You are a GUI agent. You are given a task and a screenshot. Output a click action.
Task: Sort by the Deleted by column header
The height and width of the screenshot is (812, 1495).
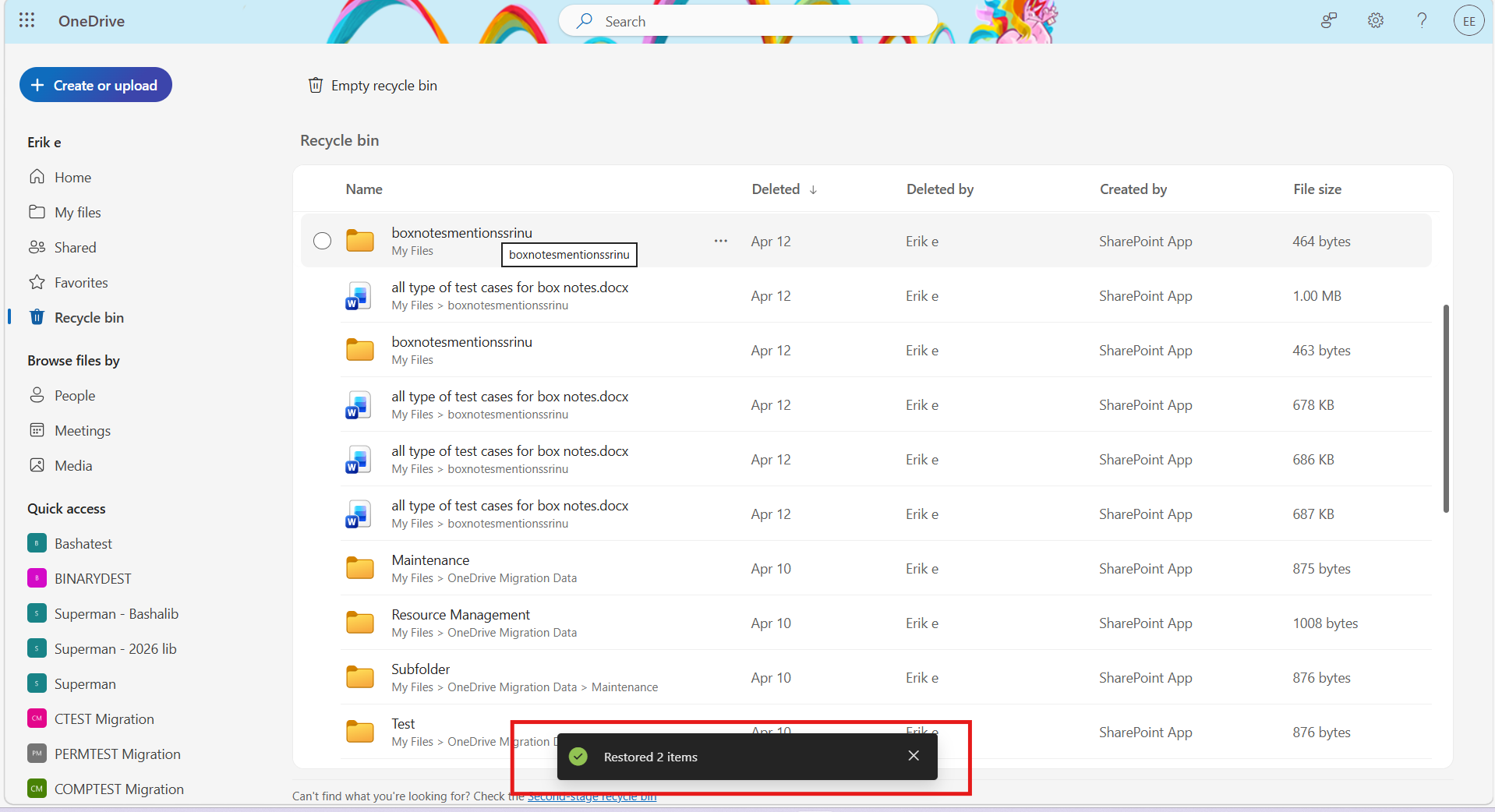point(940,189)
